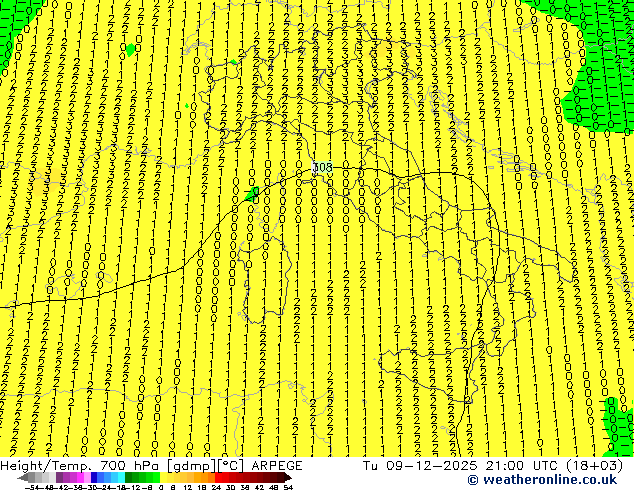634x490 pixels.
Task: Click the gray left arrow end of the legend
Action: point(23,477)
